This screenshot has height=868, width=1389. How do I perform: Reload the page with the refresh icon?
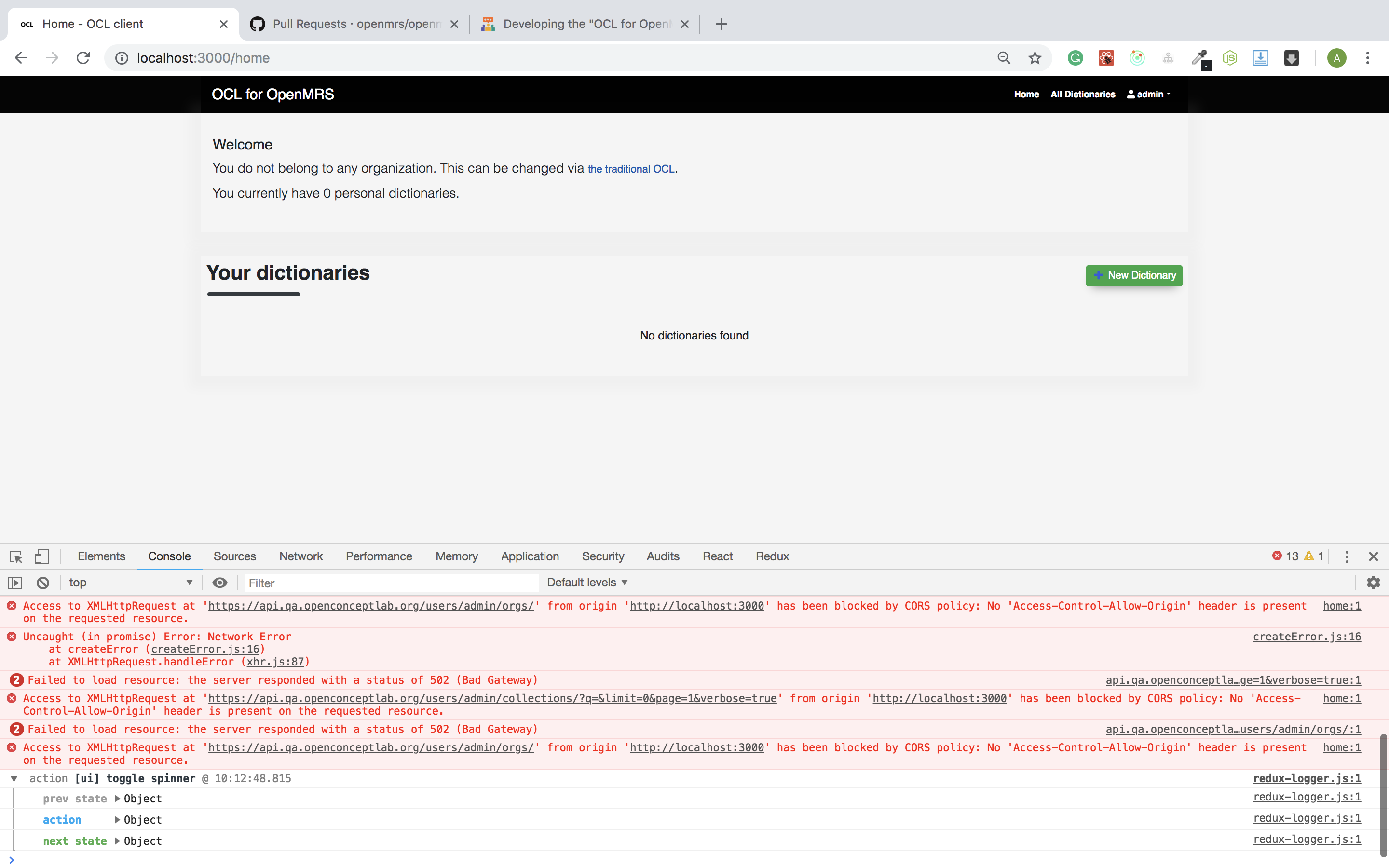coord(83,58)
